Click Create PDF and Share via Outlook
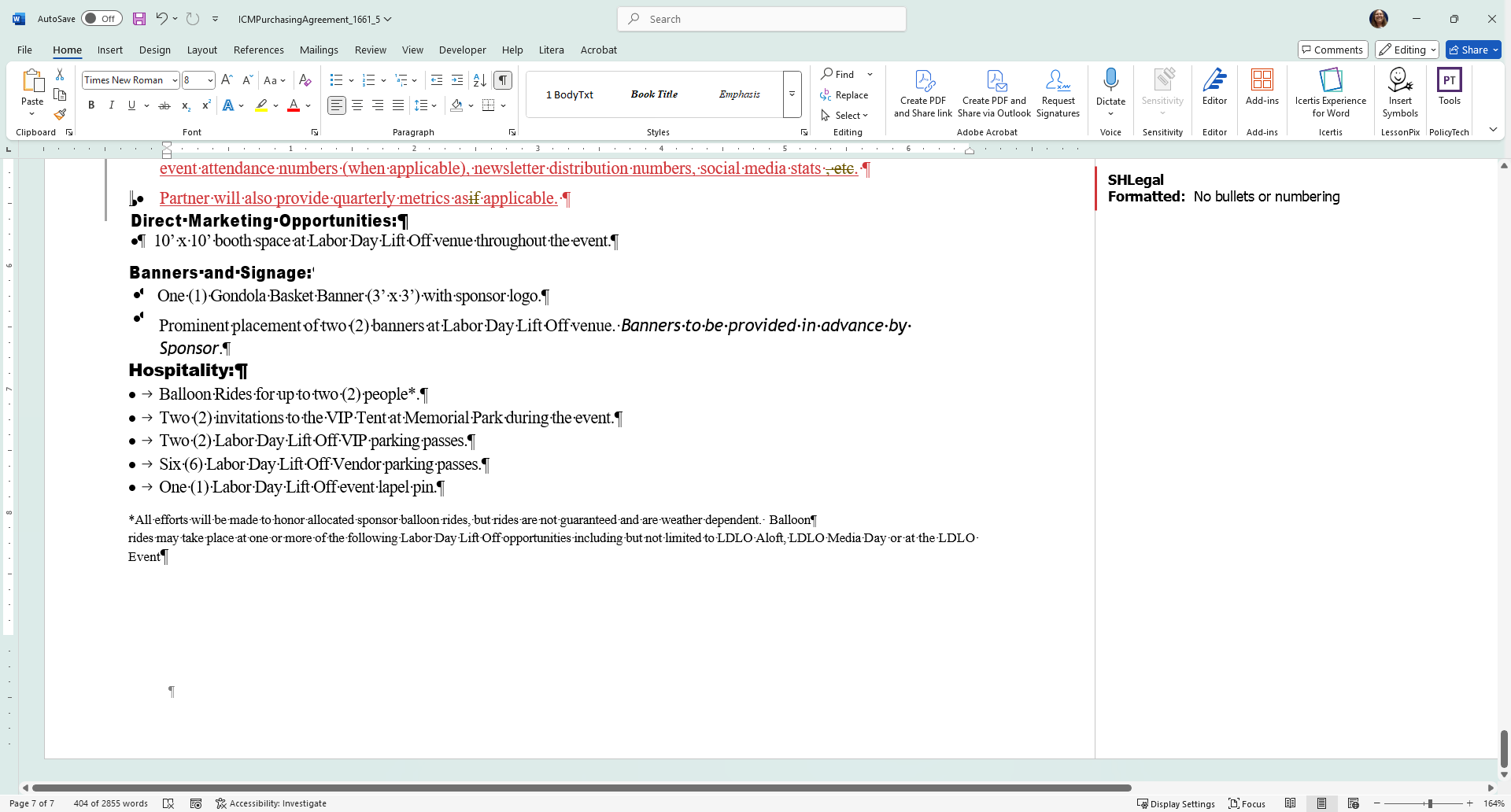1511x812 pixels. [994, 93]
